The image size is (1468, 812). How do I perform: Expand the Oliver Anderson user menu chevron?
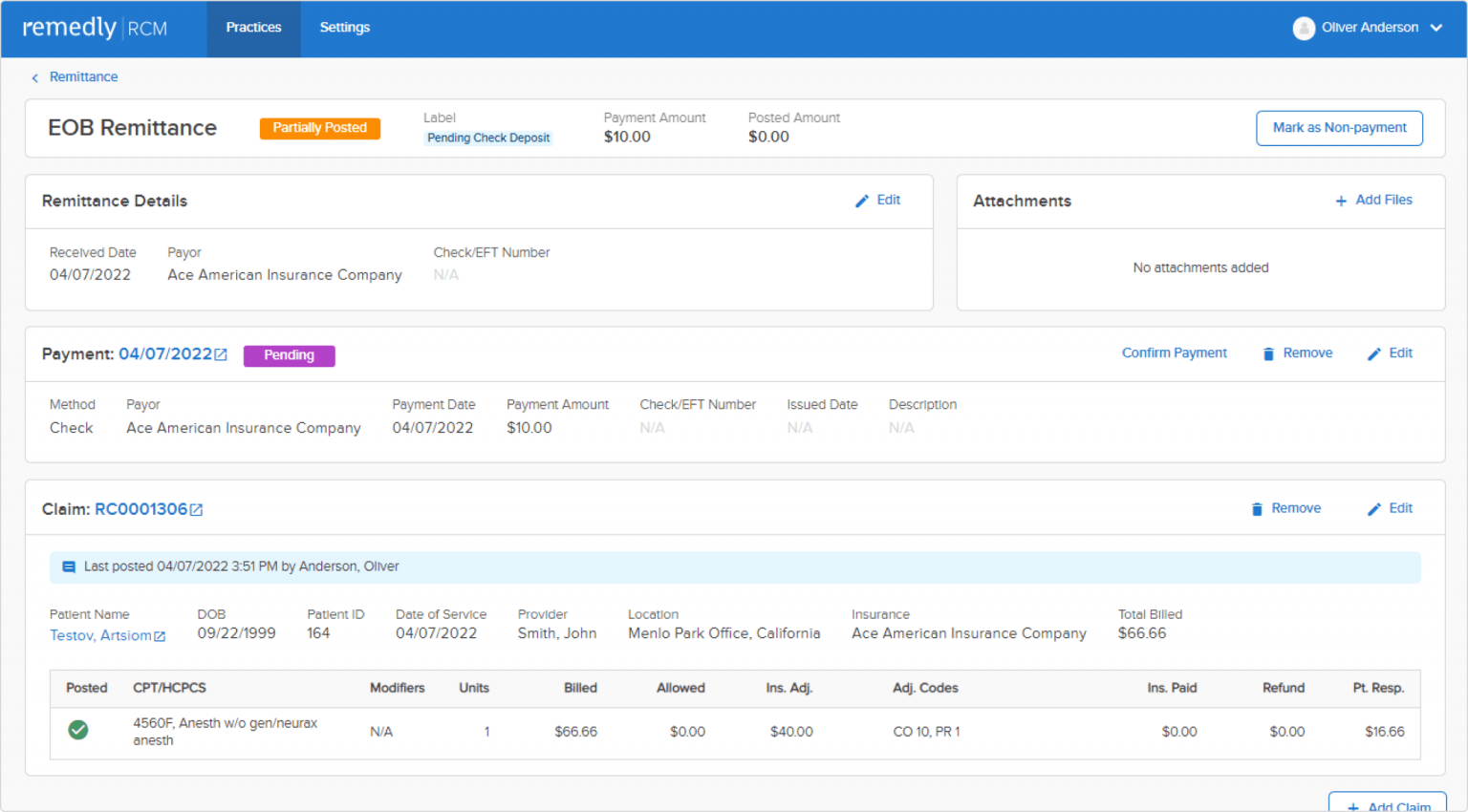point(1436,28)
